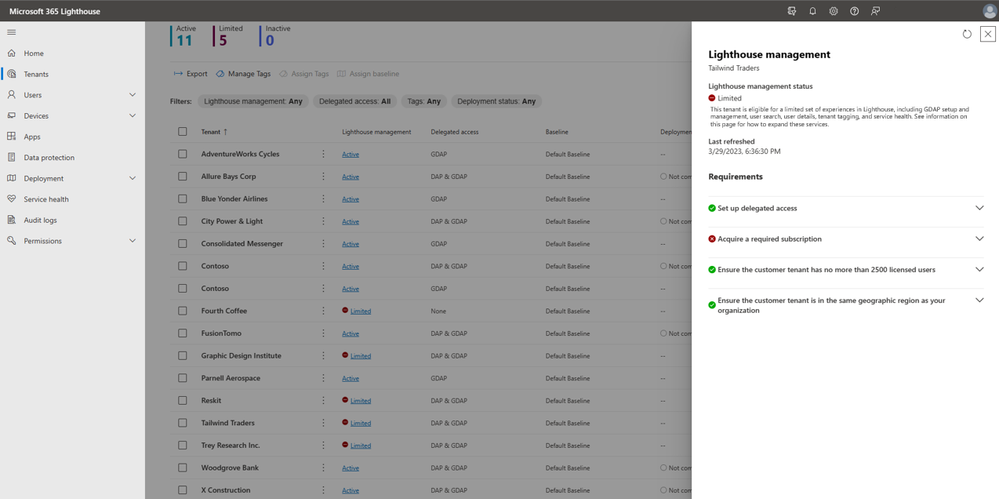Select Tenants in the sidebar

[x=36, y=74]
